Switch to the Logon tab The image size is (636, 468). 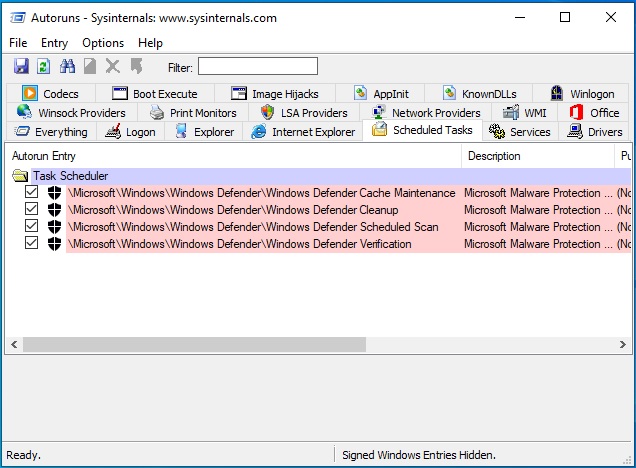[x=130, y=132]
